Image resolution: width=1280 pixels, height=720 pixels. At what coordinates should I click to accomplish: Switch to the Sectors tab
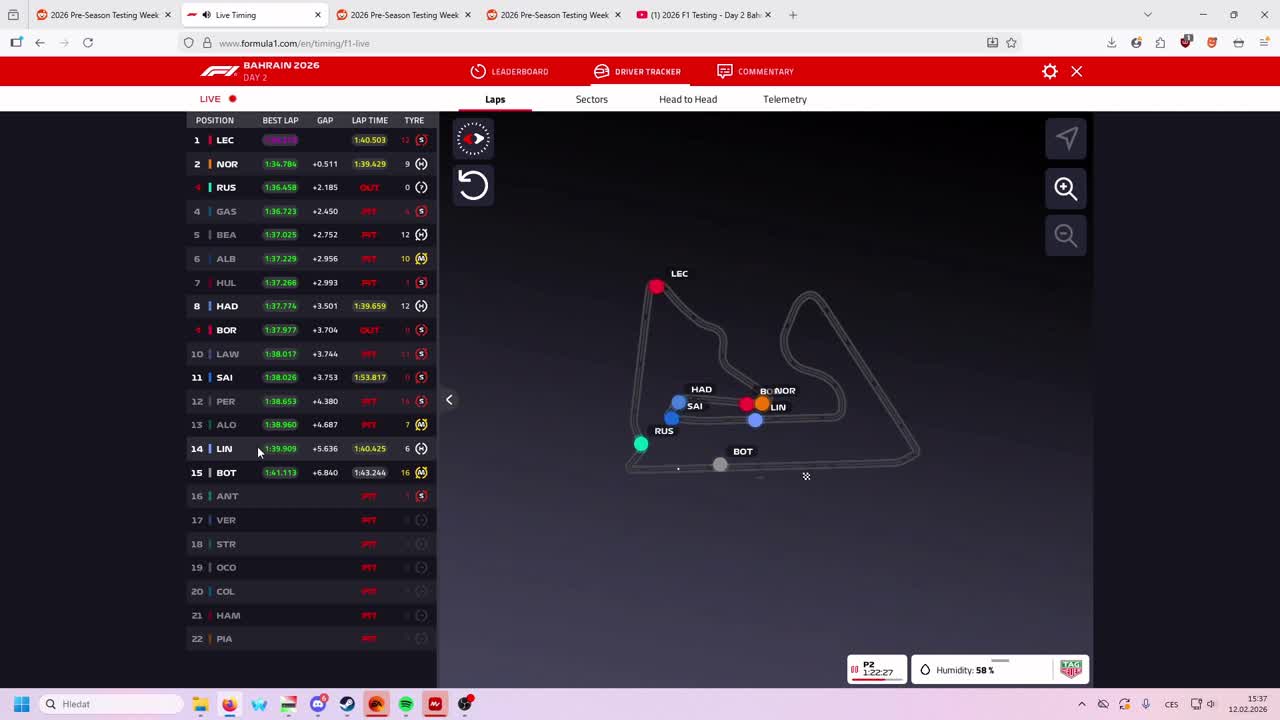click(x=592, y=99)
